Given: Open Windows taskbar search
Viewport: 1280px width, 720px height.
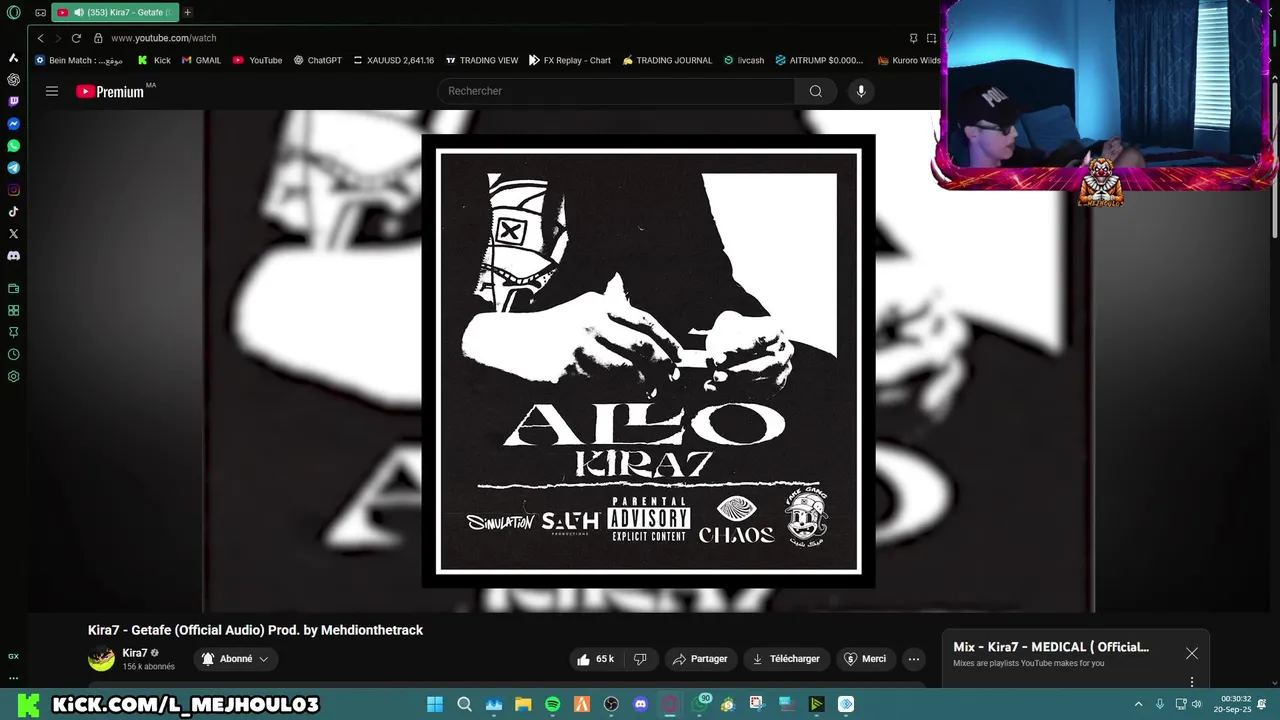Looking at the screenshot, I should (464, 704).
